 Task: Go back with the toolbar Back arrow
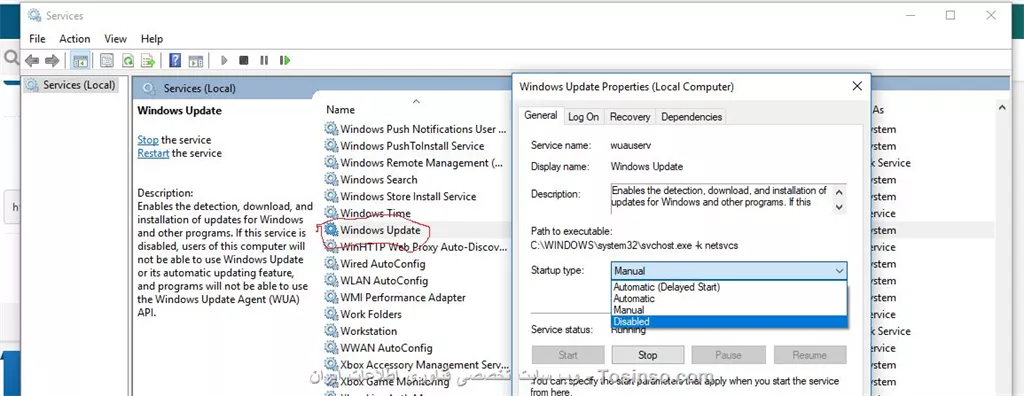31,61
